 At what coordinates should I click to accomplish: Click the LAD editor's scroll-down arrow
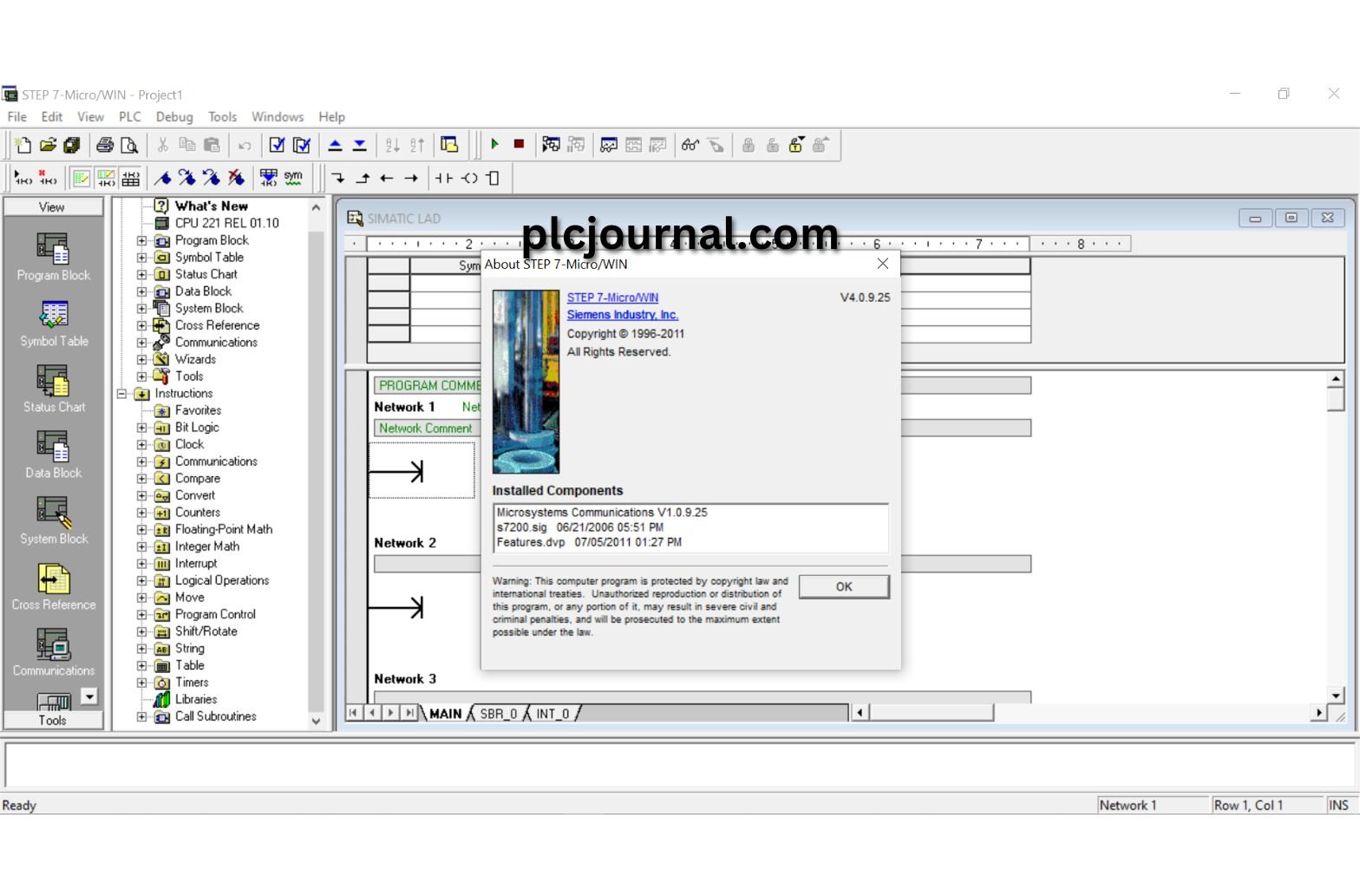(x=1336, y=695)
